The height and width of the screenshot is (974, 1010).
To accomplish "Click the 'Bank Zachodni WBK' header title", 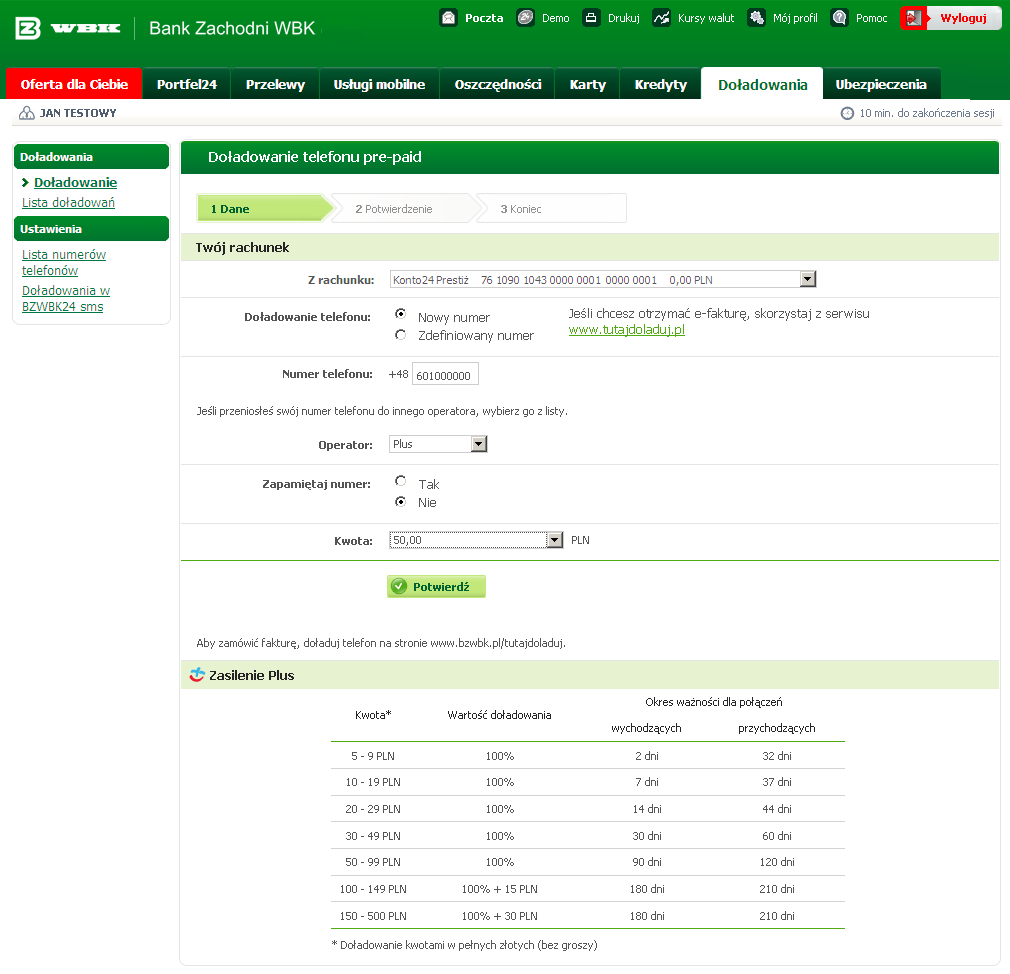I will (232, 28).
